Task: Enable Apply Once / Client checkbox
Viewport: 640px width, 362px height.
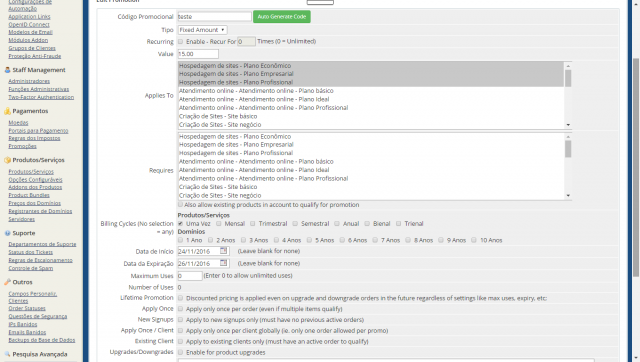Action: point(180,330)
